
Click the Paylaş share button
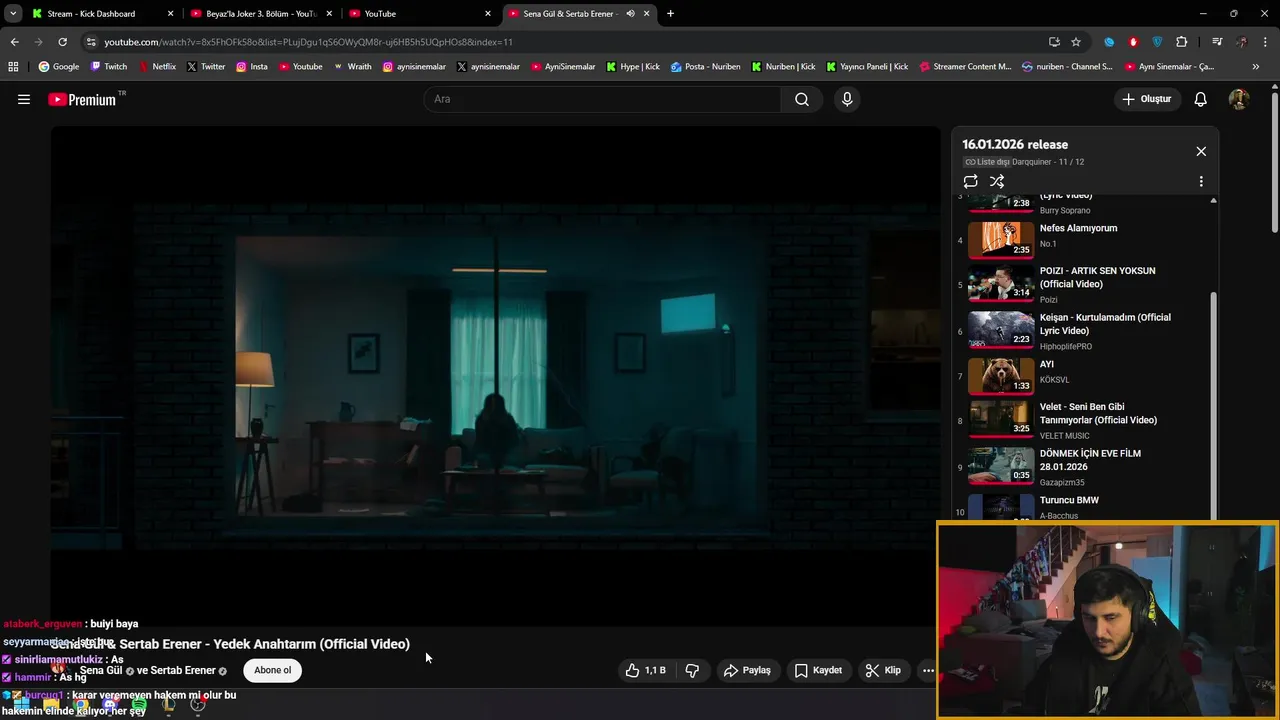point(747,670)
